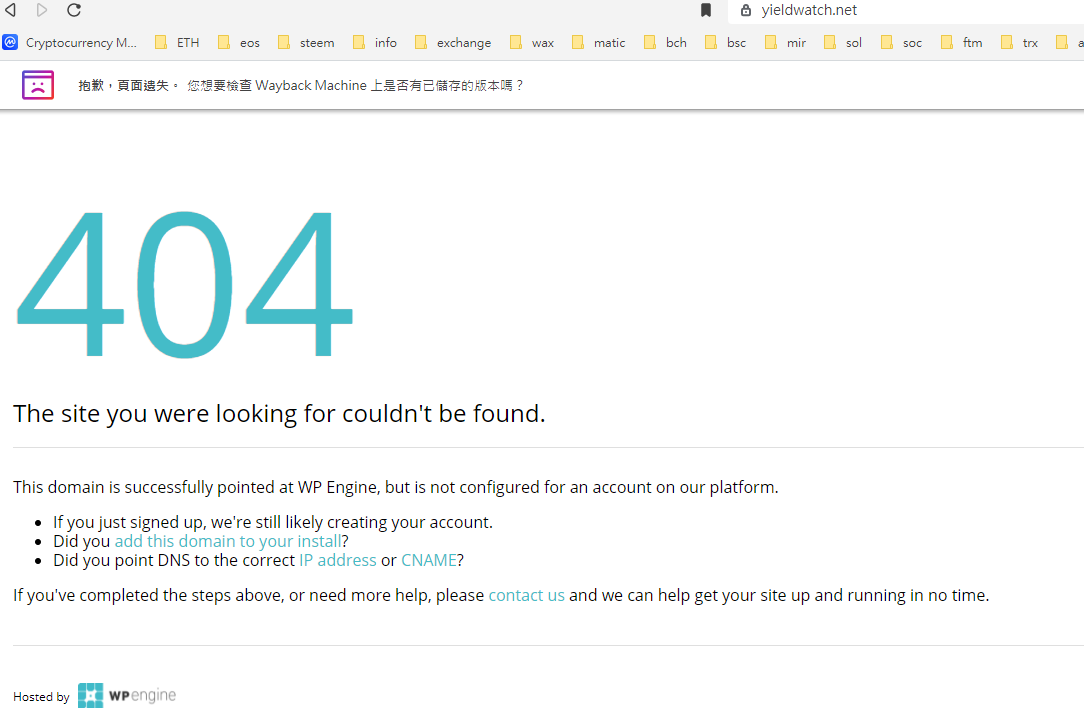Open the bch bookmarks folder
Viewport: 1084px width, 725px height.
tap(665, 43)
